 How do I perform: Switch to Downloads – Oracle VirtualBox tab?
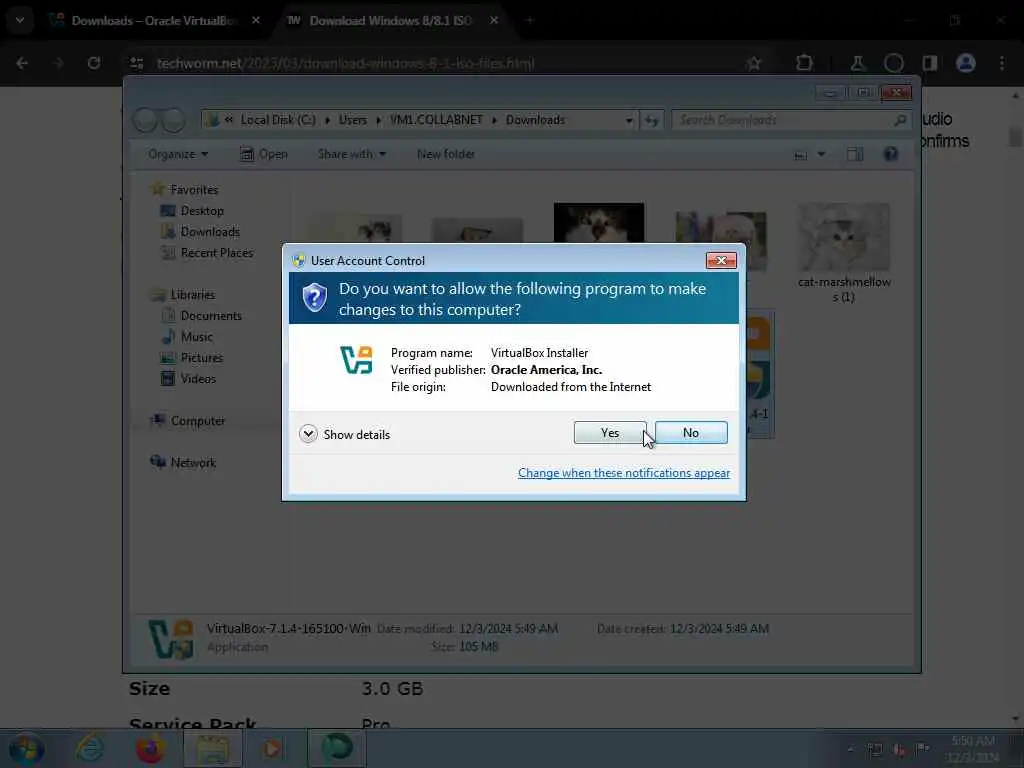[155, 21]
